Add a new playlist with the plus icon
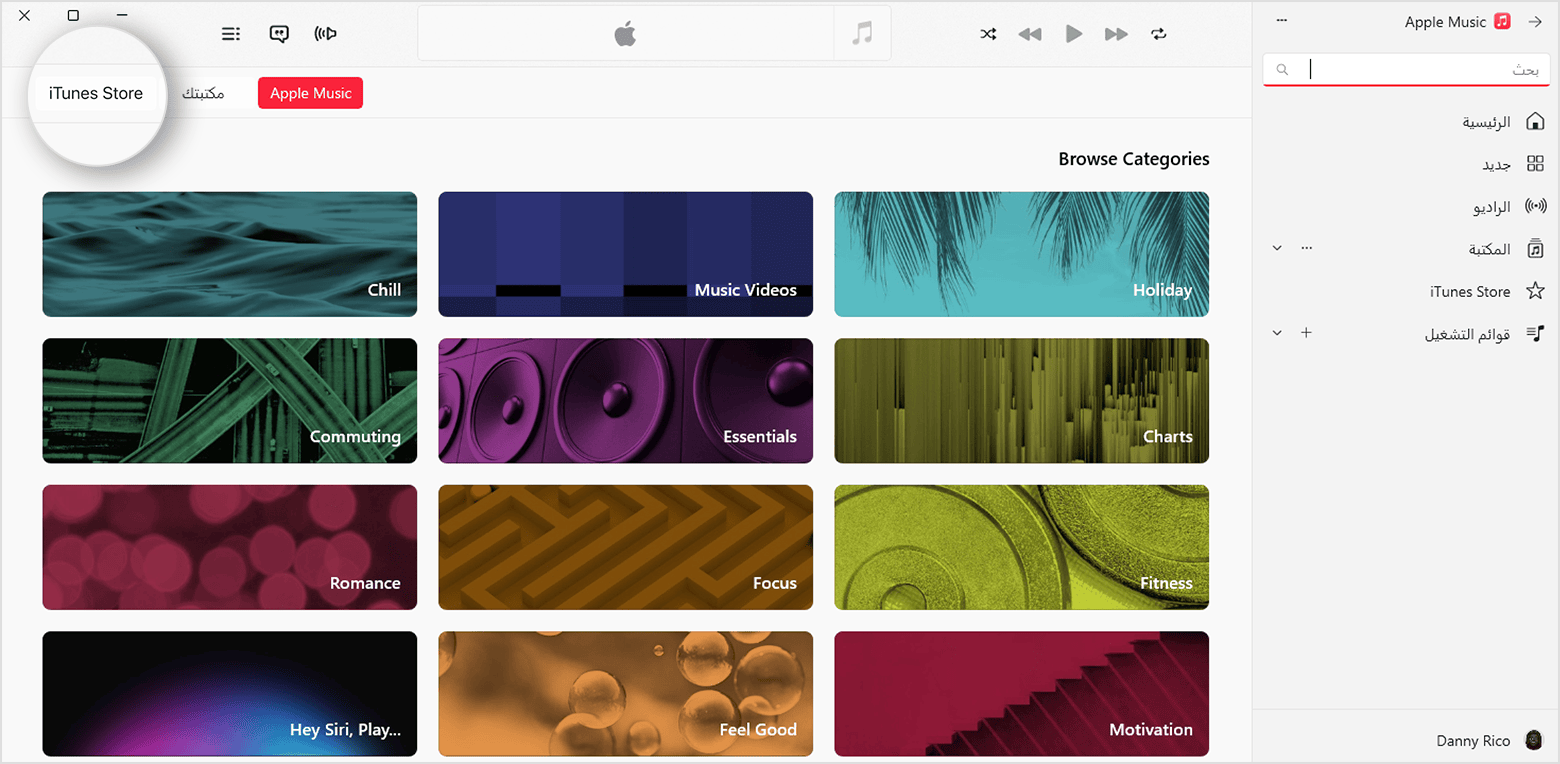The width and height of the screenshot is (1560, 764). (1306, 332)
